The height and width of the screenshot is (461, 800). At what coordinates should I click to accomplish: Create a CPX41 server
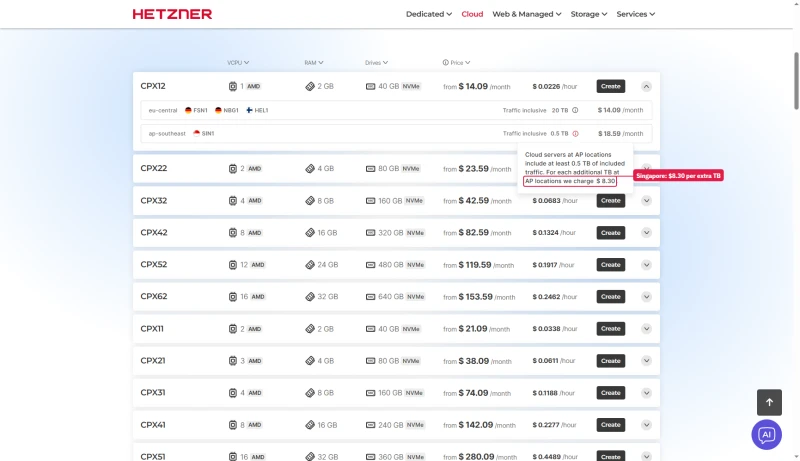point(611,425)
